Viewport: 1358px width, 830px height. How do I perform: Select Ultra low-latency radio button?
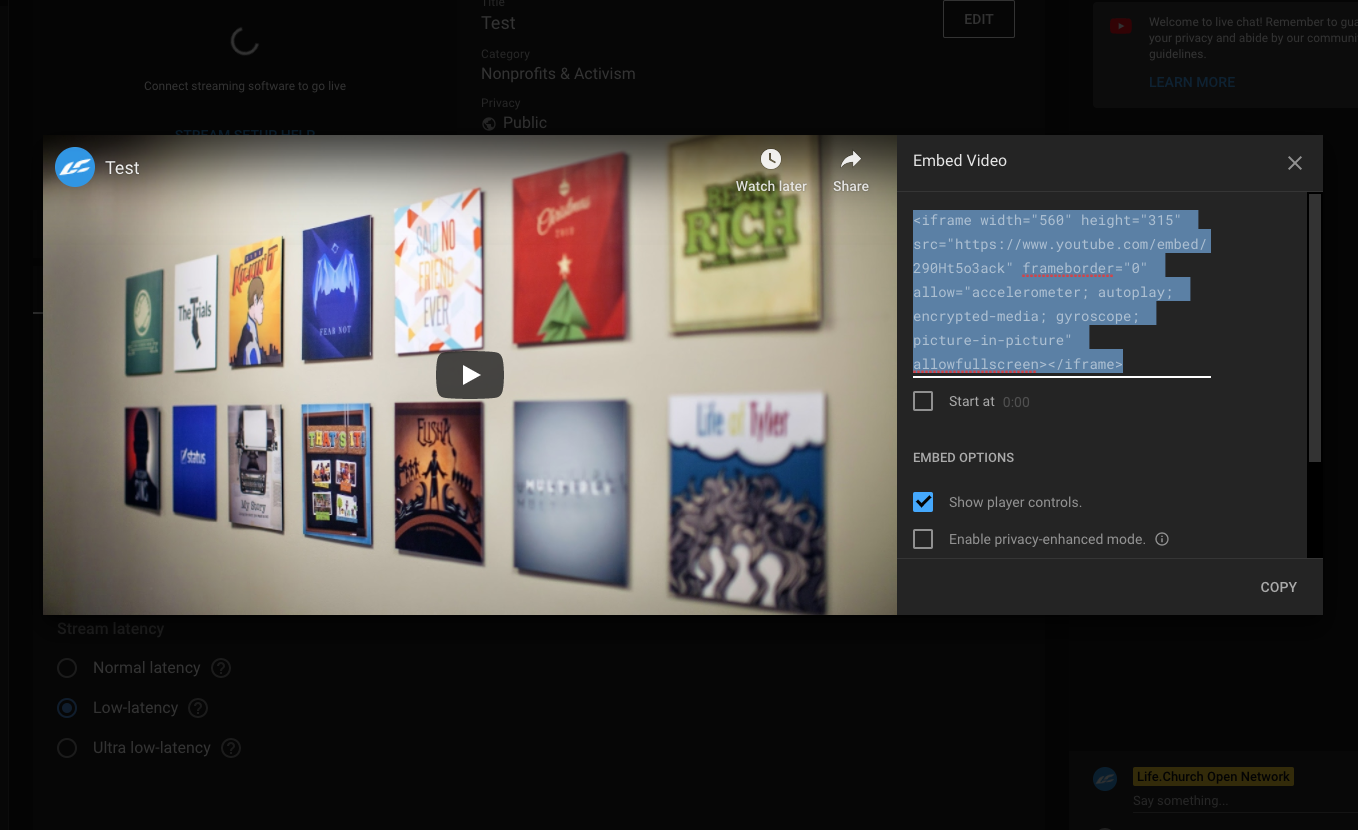coord(67,748)
